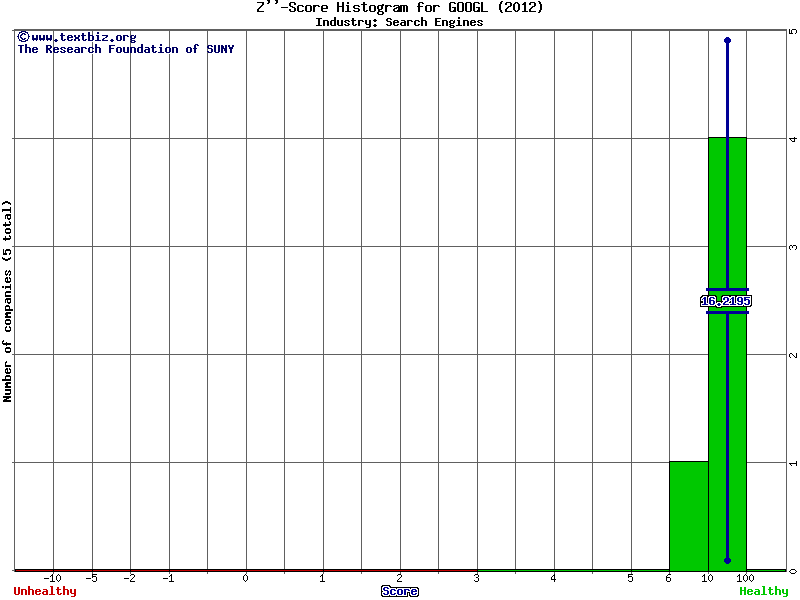The height and width of the screenshot is (600, 800).
Task: Select the 16.2195 value label
Action: [725, 301]
